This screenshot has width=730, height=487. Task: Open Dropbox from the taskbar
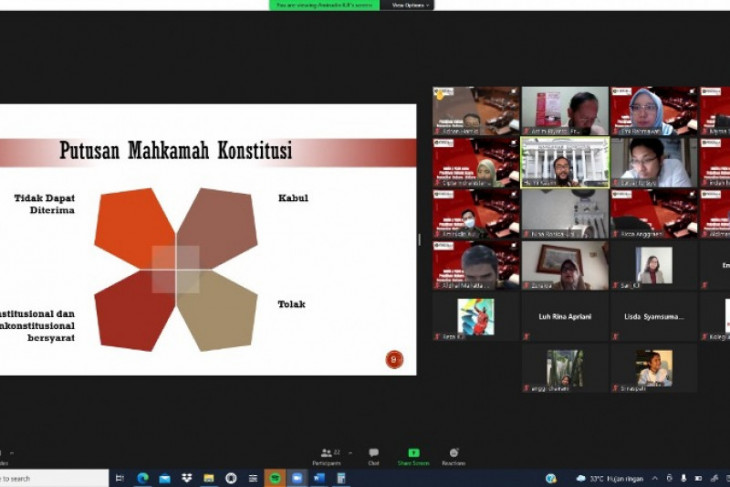pos(187,478)
